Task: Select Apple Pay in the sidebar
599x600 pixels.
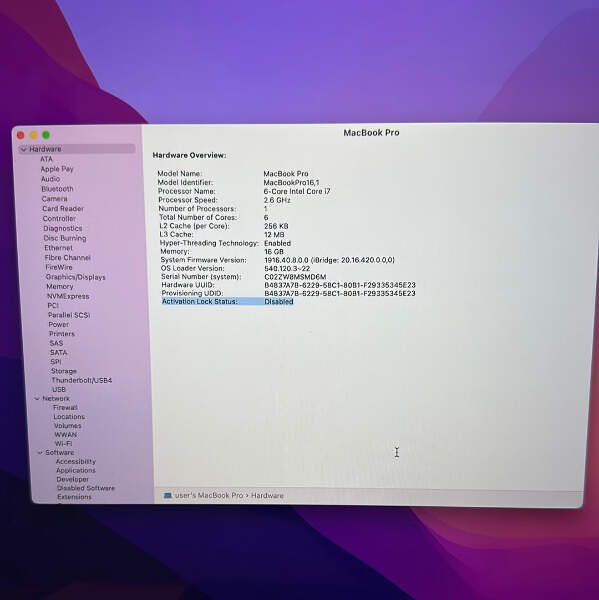Action: pos(57,169)
